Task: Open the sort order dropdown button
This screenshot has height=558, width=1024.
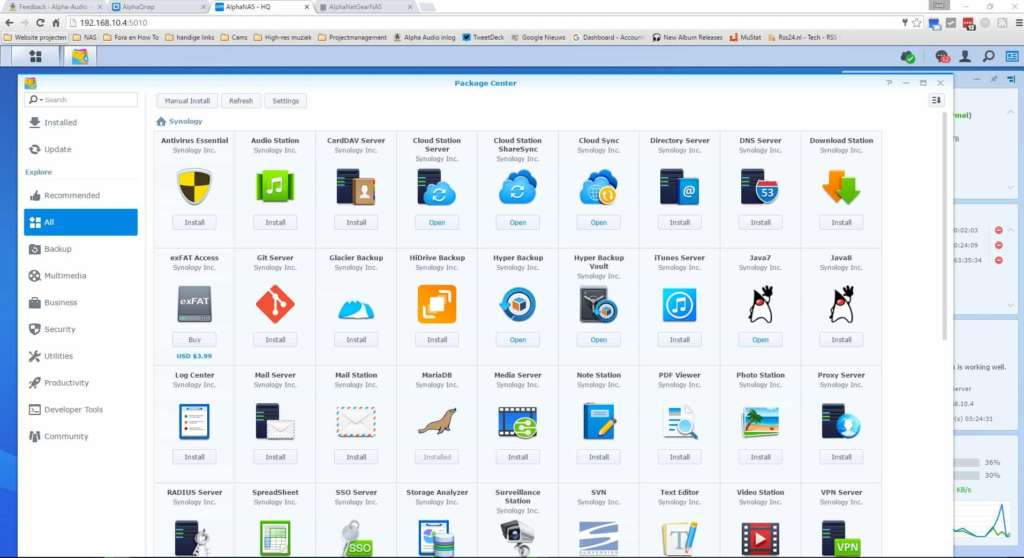Action: tap(936, 100)
